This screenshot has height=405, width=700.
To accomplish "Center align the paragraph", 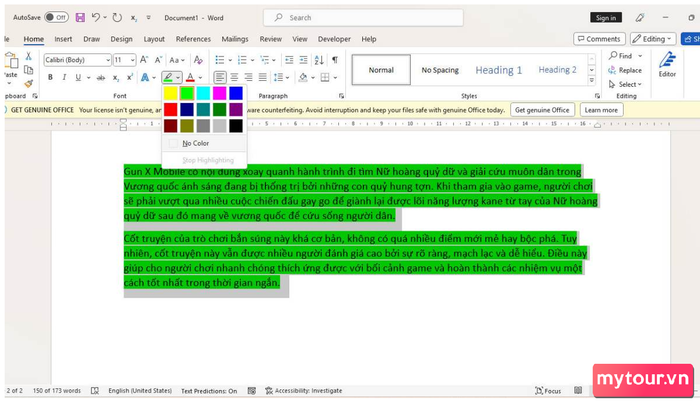I will [234, 78].
